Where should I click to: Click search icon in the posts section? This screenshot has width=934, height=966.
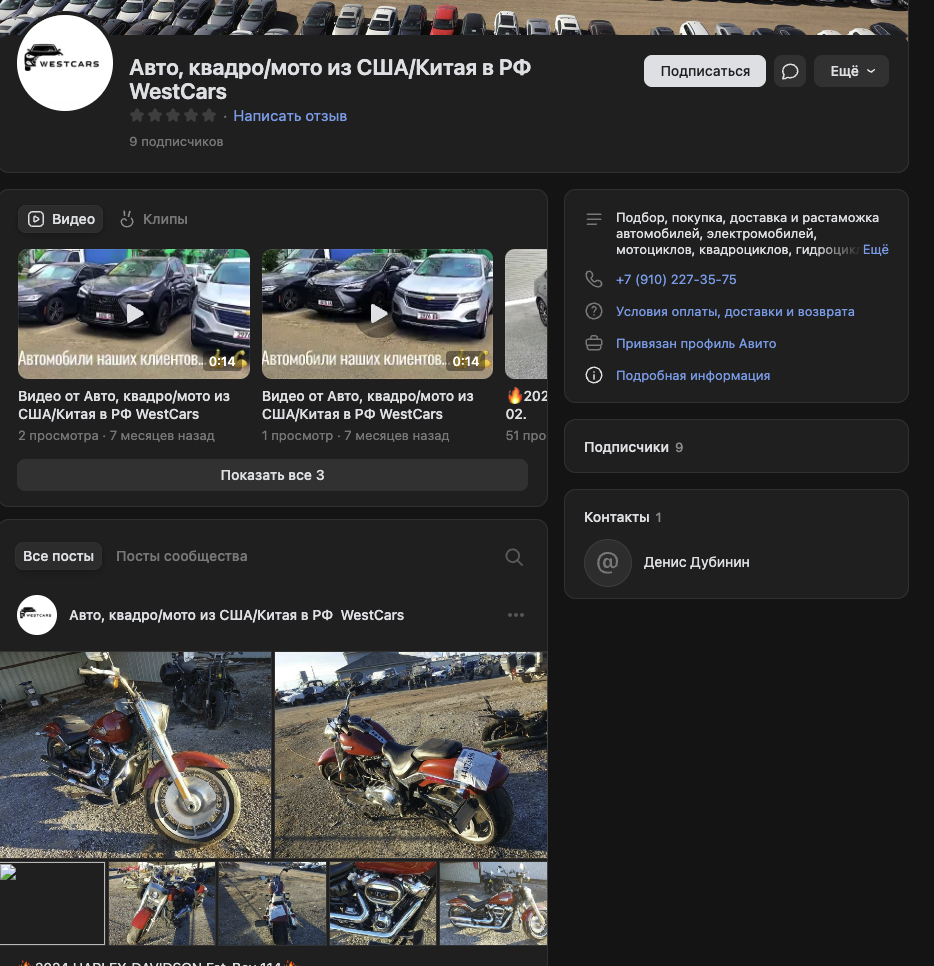tap(514, 557)
